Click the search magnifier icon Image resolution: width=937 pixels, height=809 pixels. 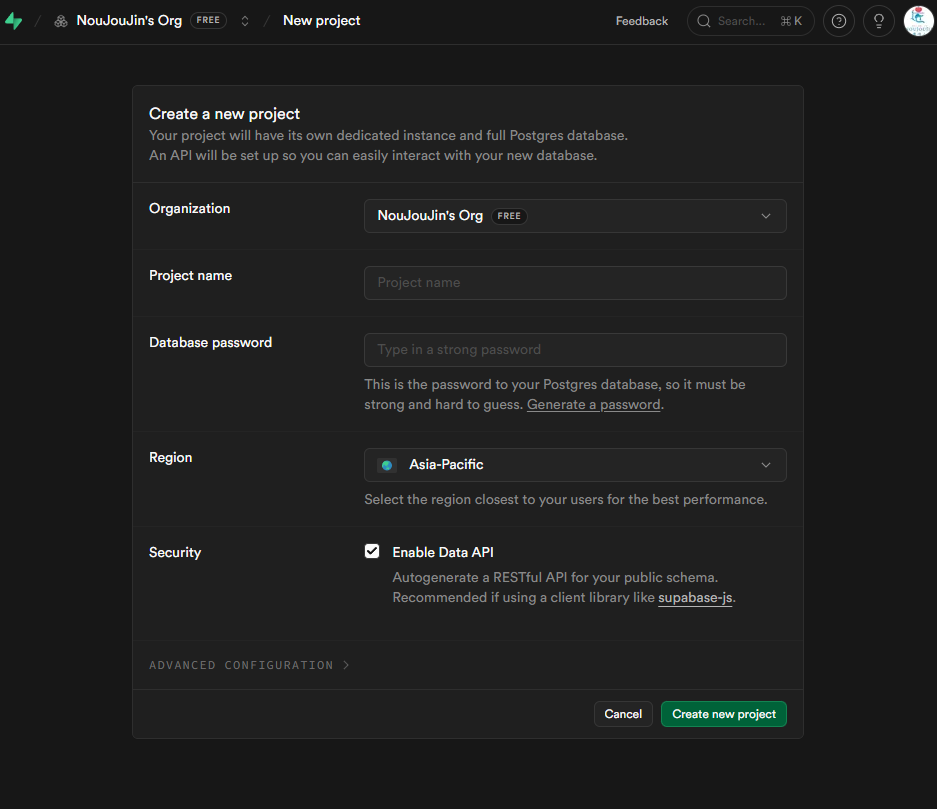(704, 21)
